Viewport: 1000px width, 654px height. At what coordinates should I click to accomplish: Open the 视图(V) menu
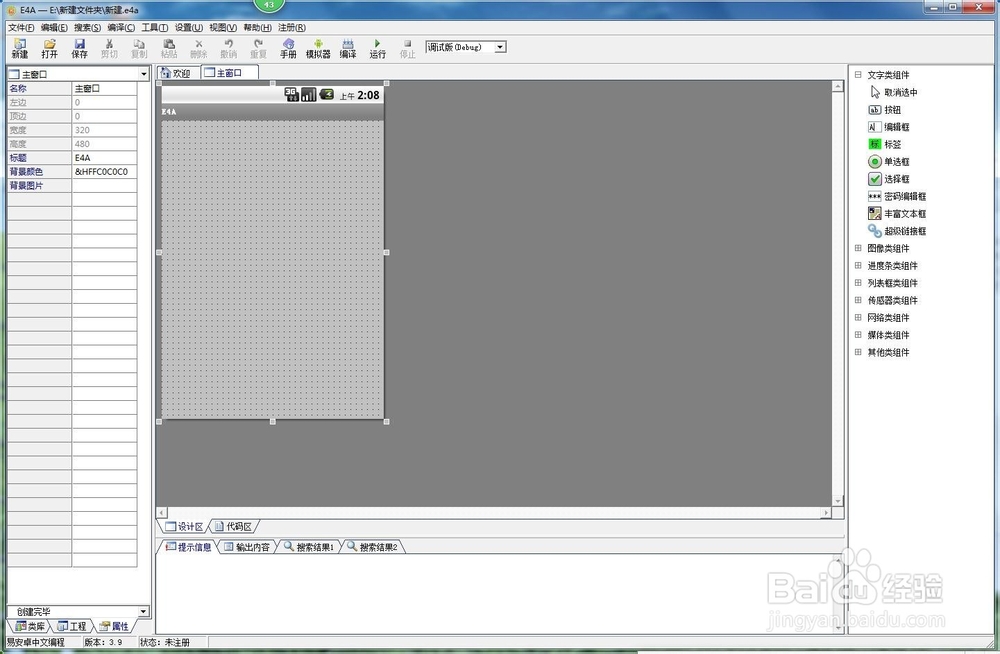click(x=223, y=27)
